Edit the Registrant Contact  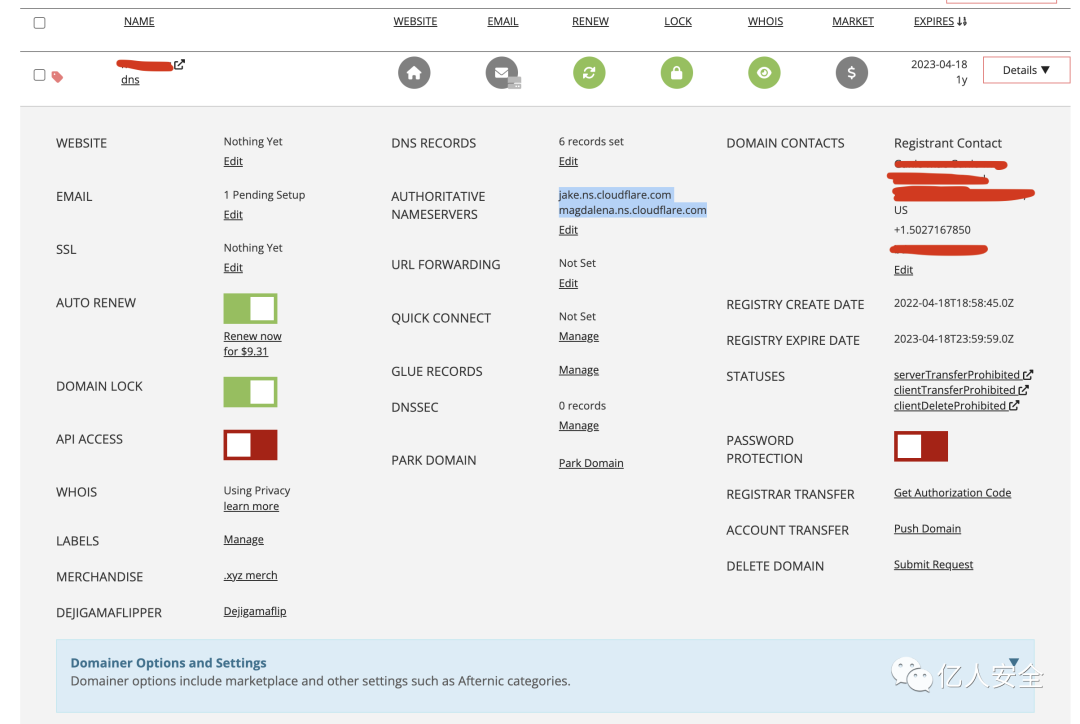[x=903, y=270]
